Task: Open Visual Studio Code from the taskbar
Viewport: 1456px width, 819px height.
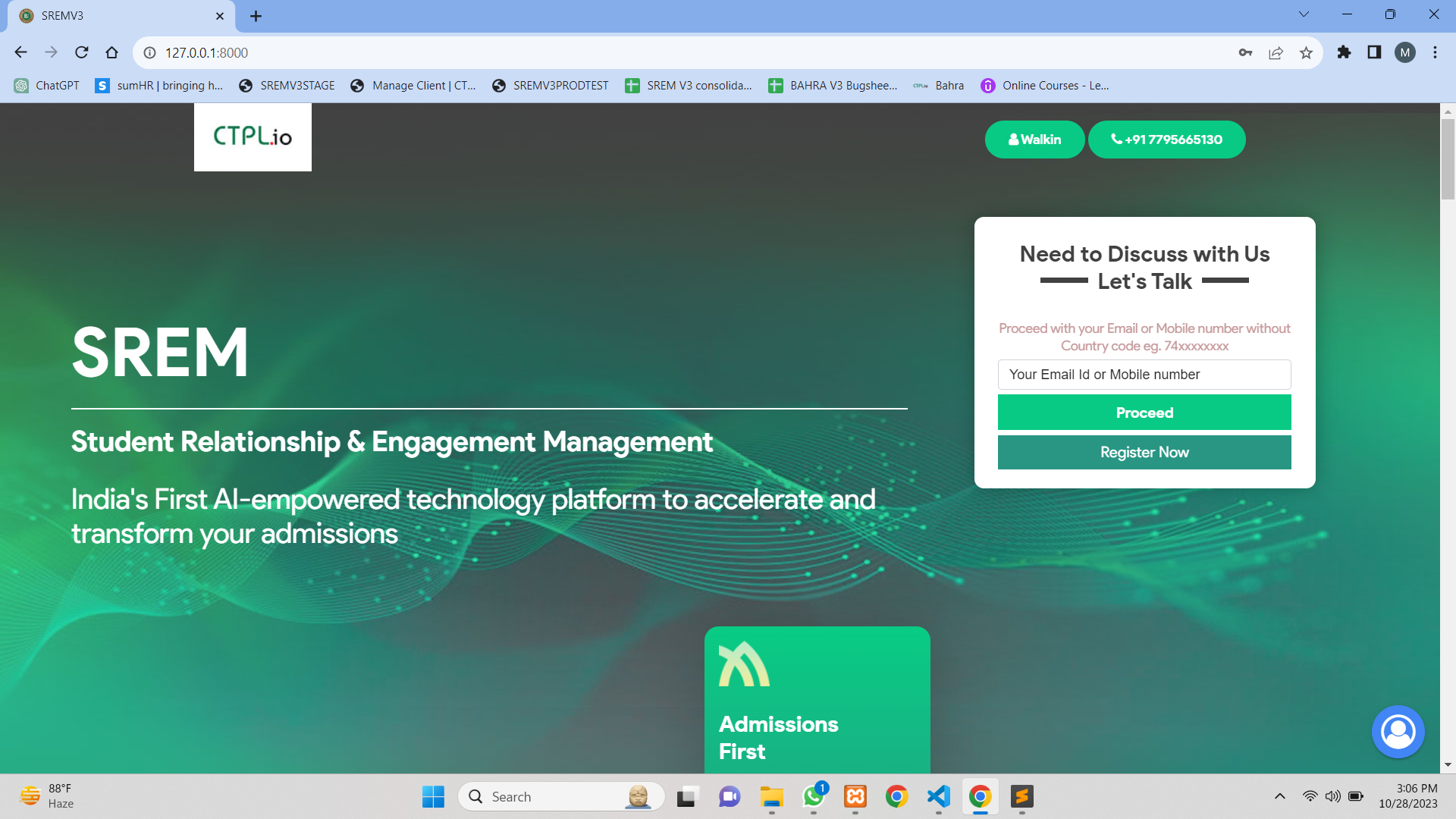Action: 939,796
